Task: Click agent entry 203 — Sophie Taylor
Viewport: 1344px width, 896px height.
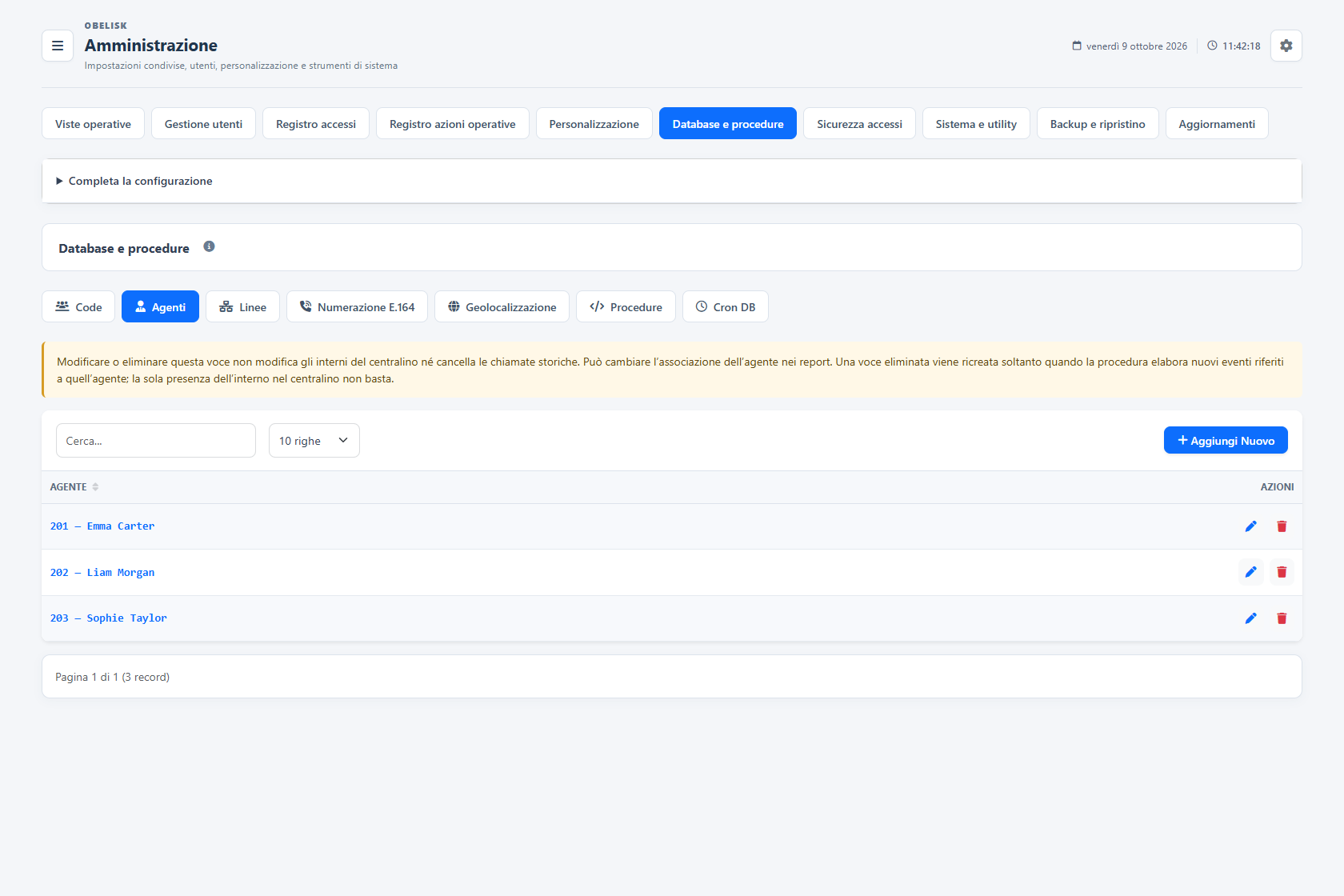Action: pos(109,618)
